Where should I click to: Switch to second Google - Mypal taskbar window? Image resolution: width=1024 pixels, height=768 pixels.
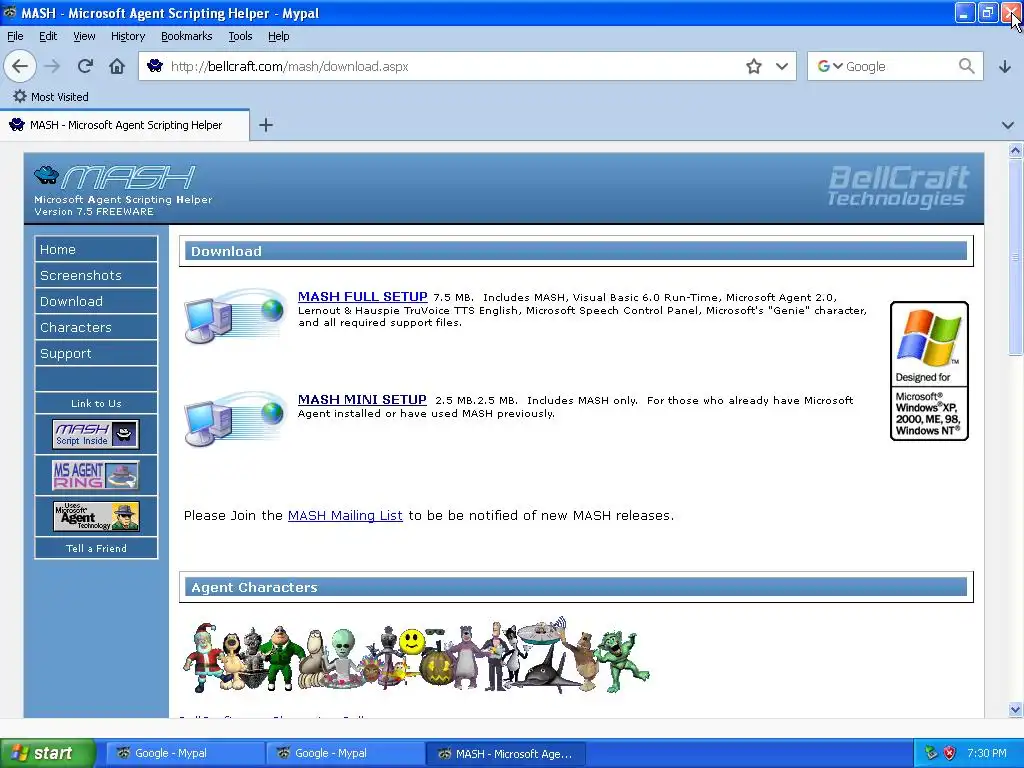[x=346, y=753]
